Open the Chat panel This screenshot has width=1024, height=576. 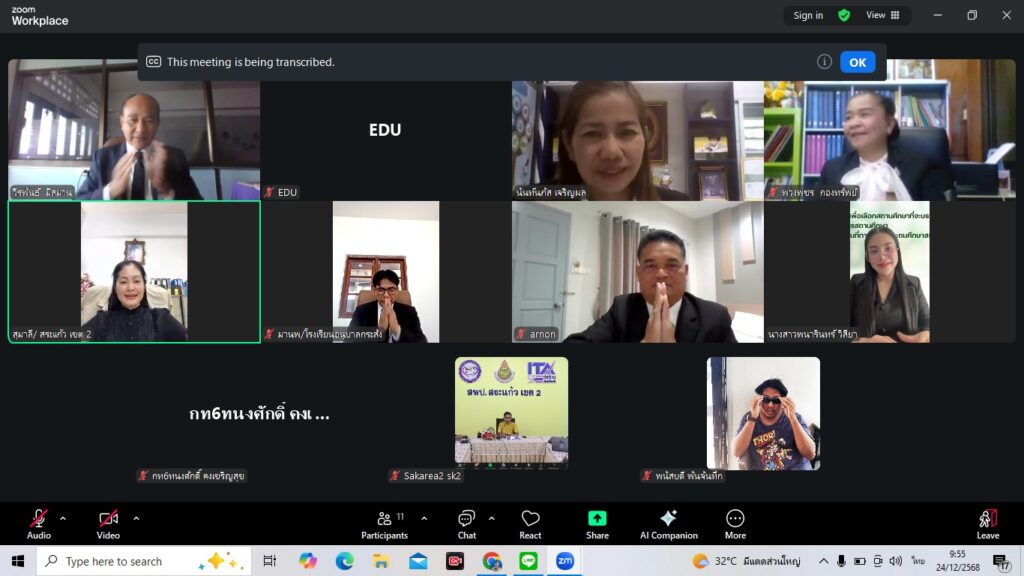point(466,524)
